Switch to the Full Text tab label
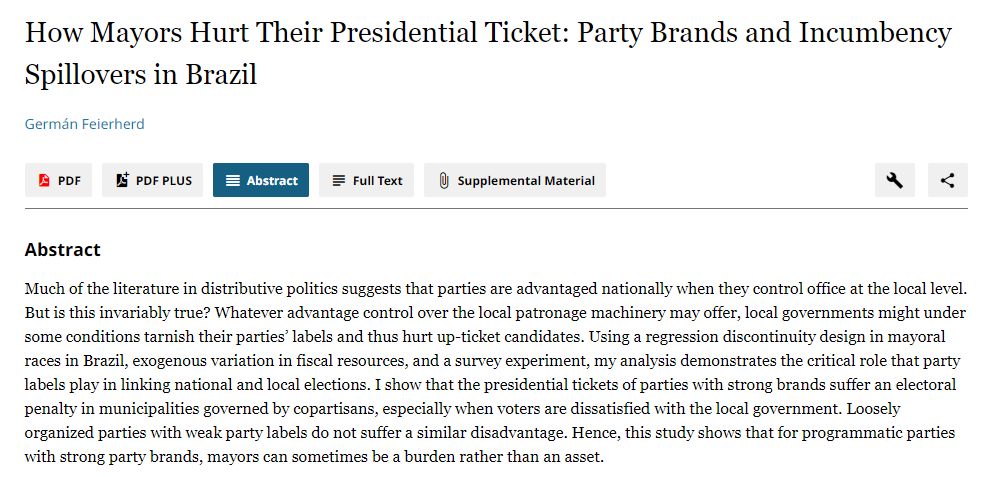The width and height of the screenshot is (983, 477). [377, 181]
